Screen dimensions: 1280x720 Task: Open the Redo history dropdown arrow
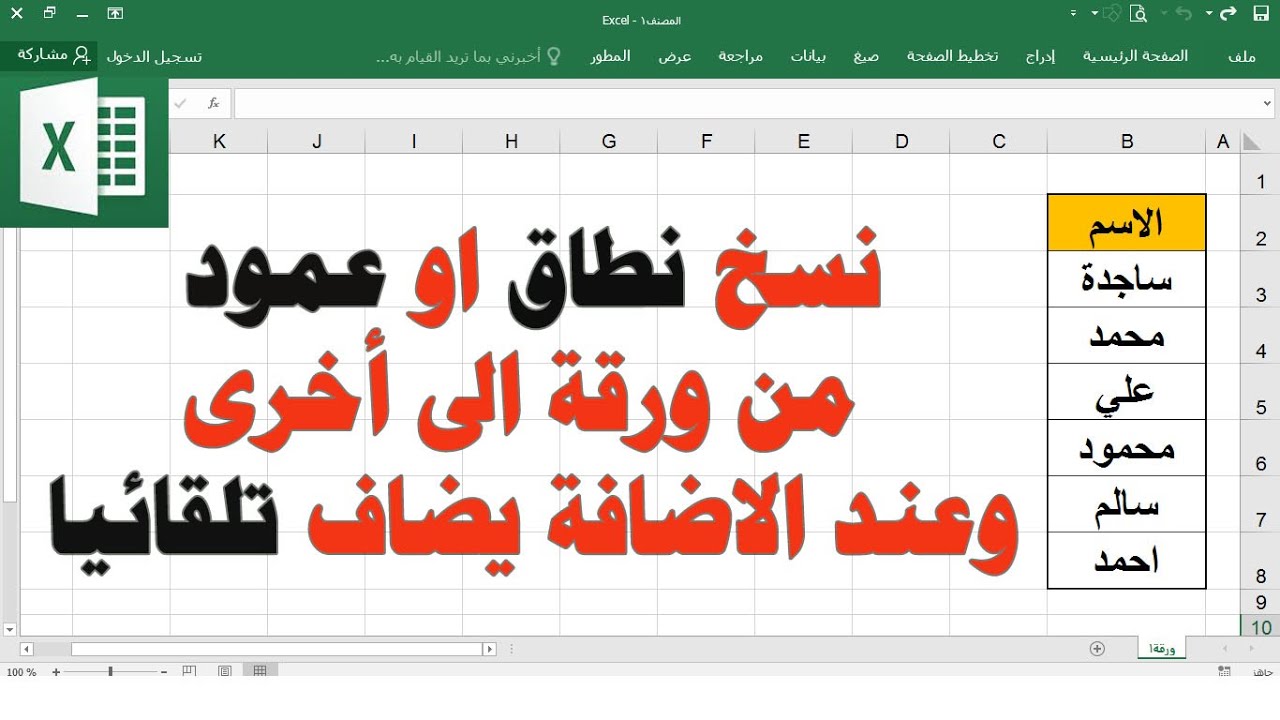[x=1210, y=14]
